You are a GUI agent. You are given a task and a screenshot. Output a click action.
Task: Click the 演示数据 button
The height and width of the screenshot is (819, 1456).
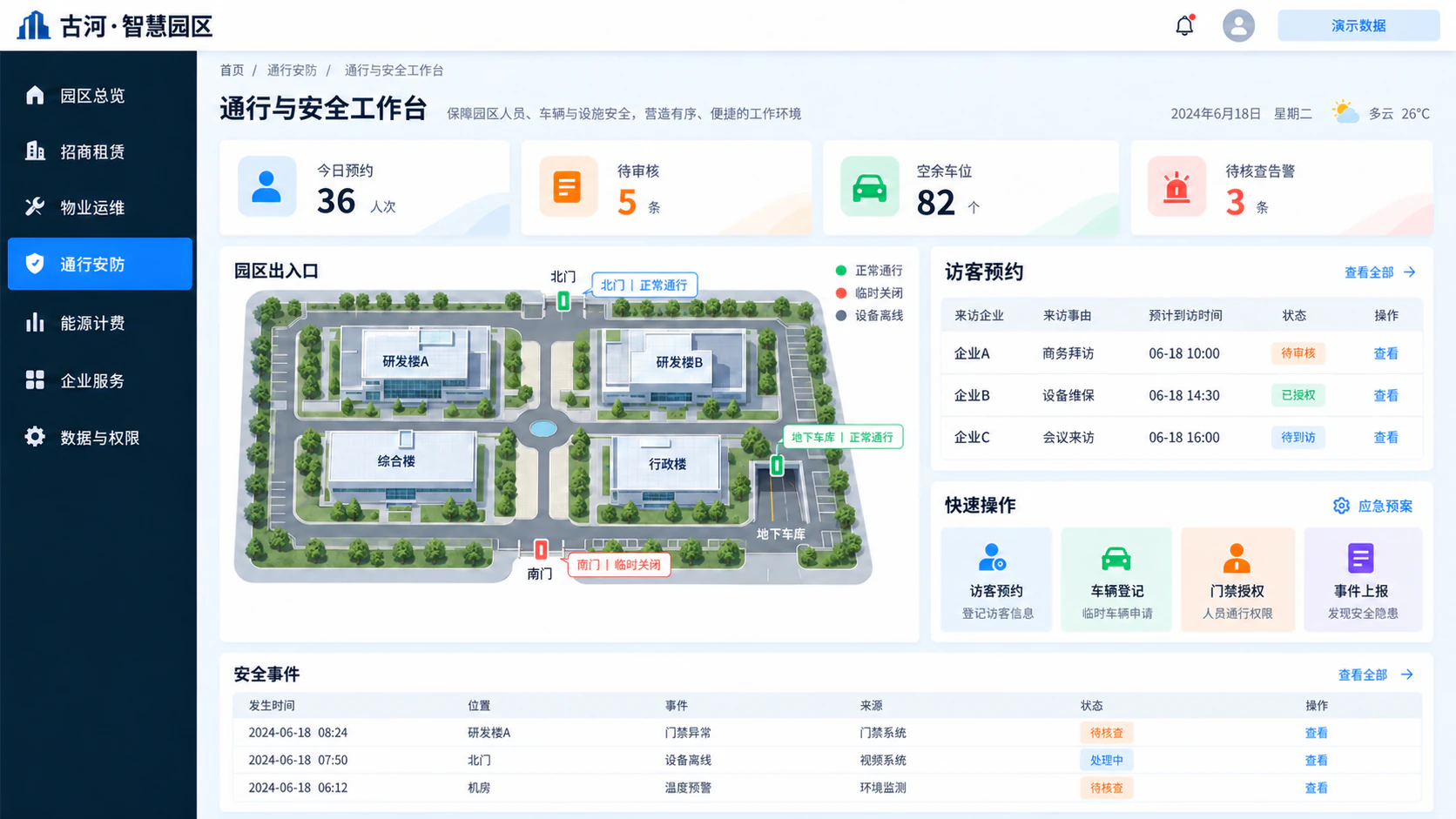tap(1358, 25)
